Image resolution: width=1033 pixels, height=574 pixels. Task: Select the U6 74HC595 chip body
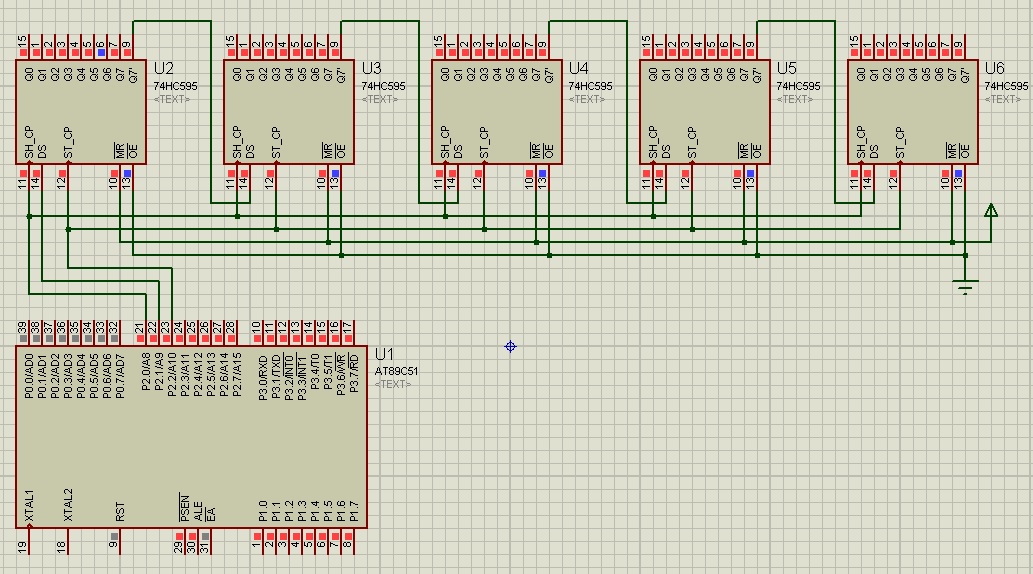click(x=913, y=112)
